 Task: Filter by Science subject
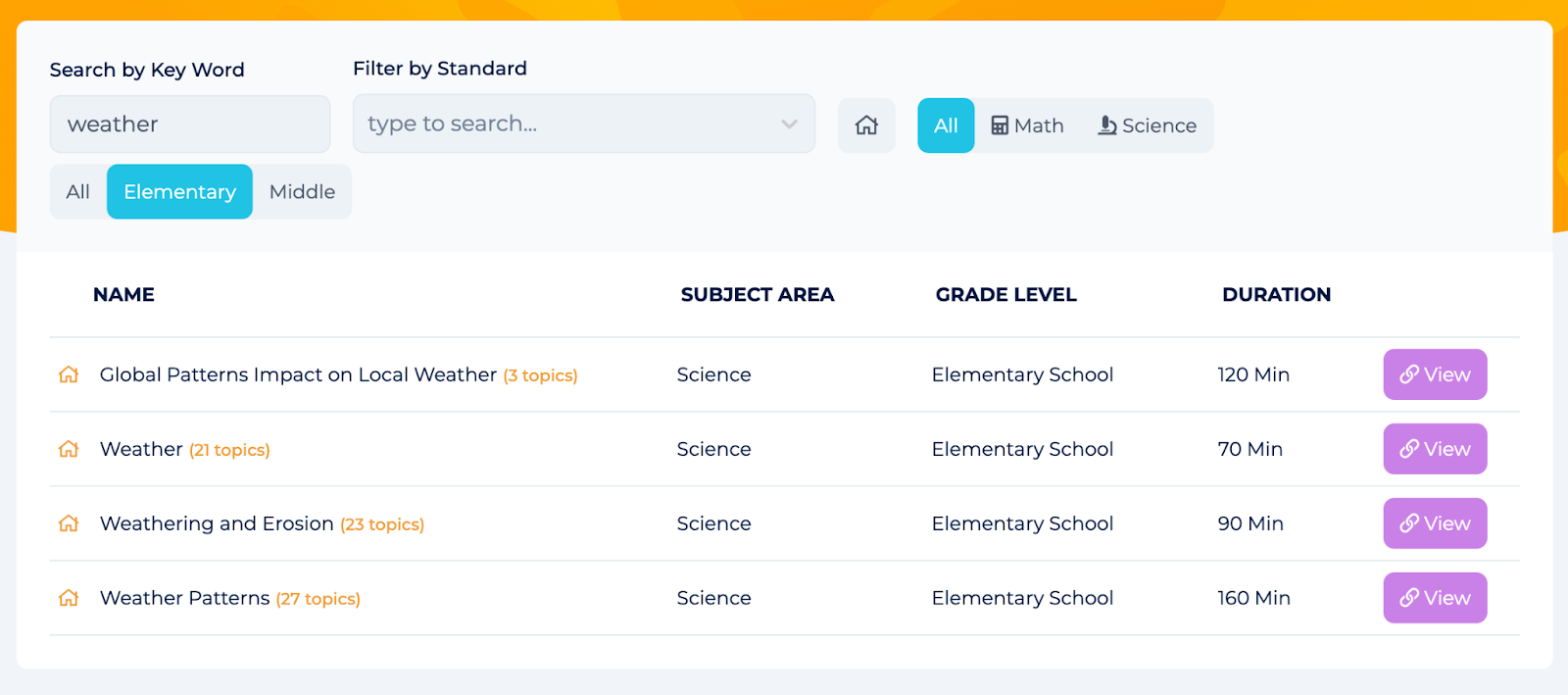[1147, 125]
